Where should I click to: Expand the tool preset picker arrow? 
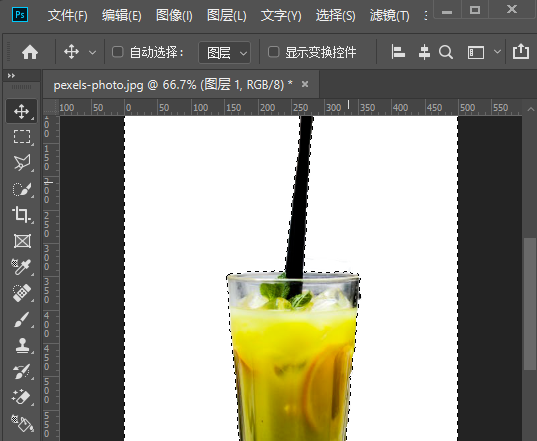[92, 53]
